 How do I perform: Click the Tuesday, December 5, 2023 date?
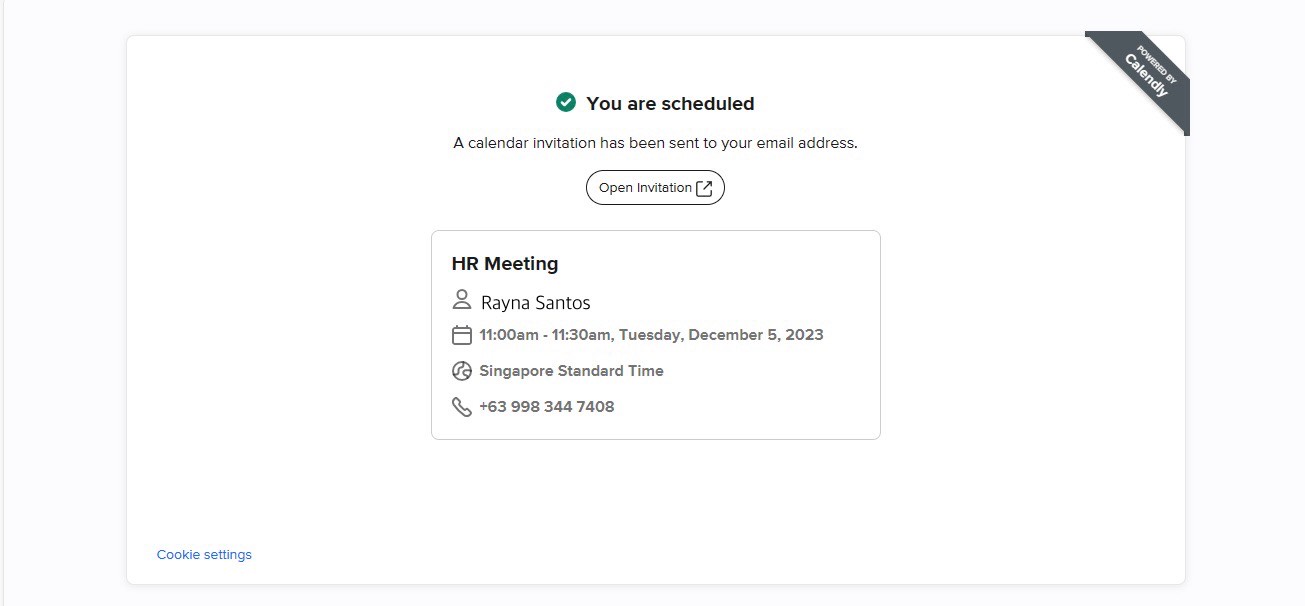click(721, 335)
